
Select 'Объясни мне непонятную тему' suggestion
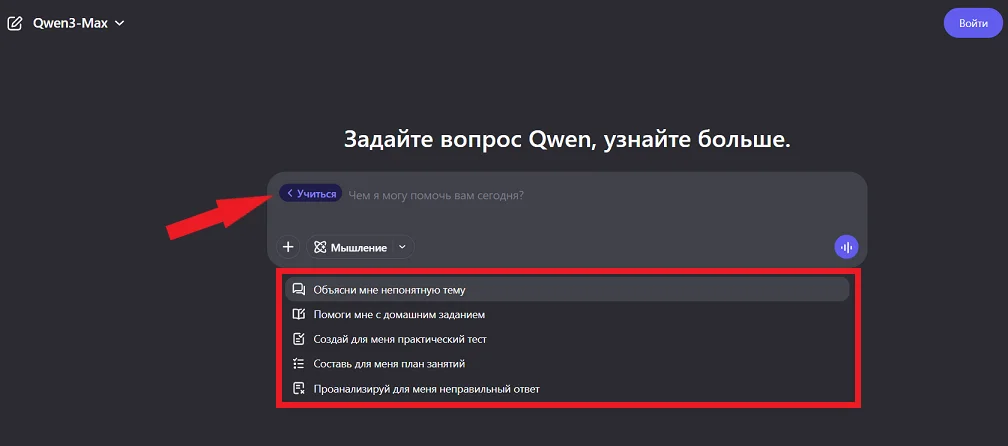[x=567, y=289]
